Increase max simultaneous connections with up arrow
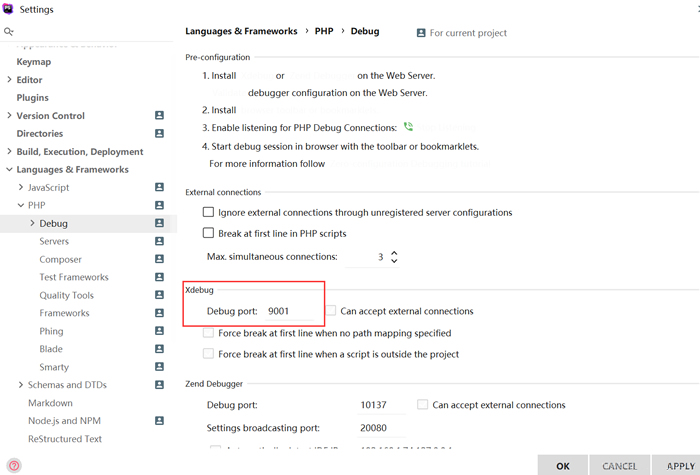The height and width of the screenshot is (475, 700). click(x=394, y=253)
